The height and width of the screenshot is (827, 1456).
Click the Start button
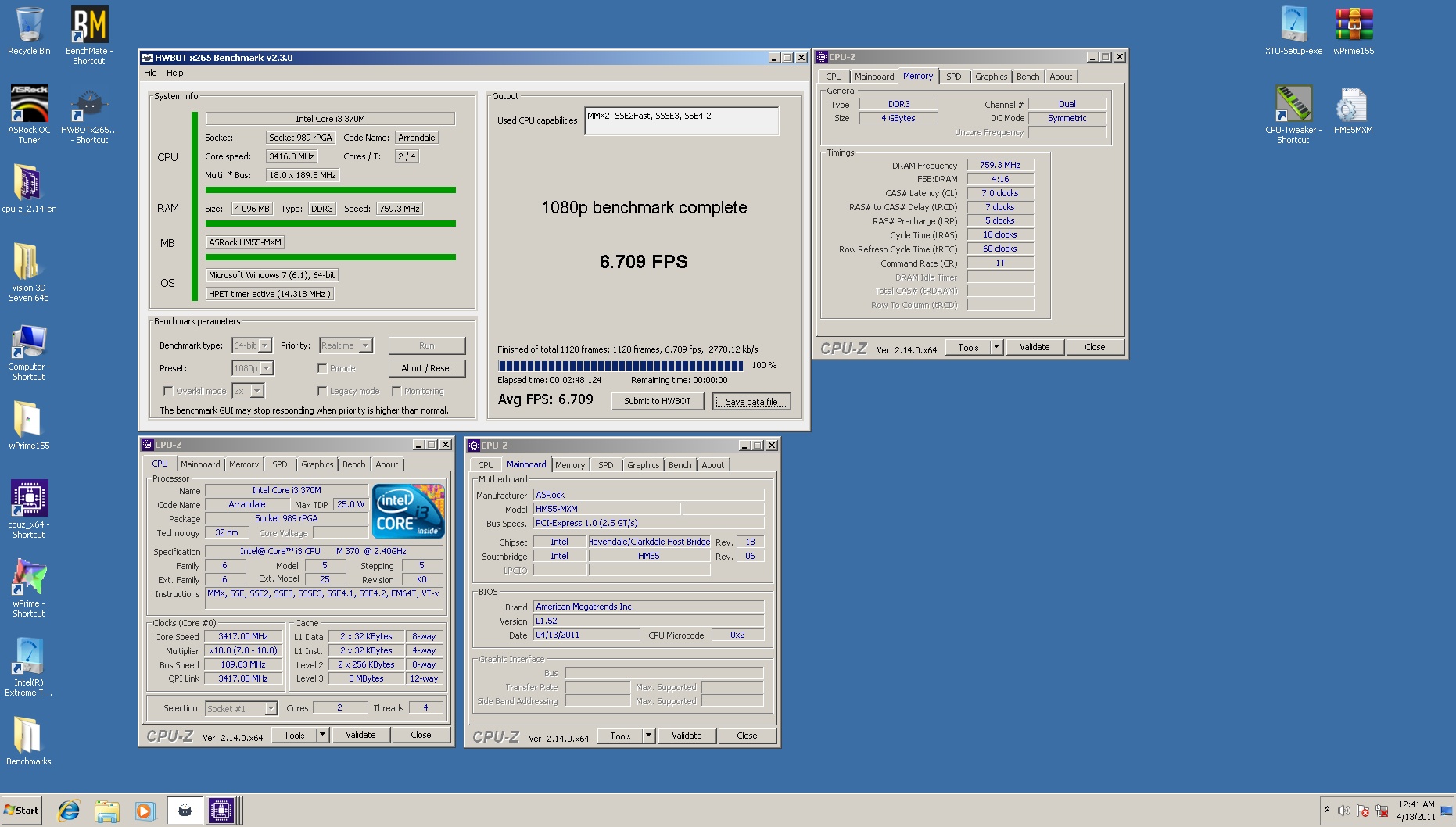(x=22, y=811)
